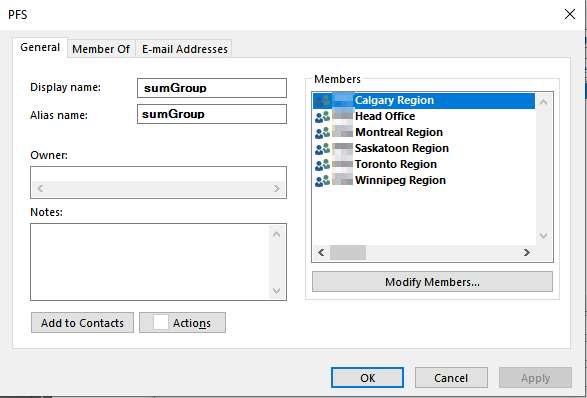The height and width of the screenshot is (398, 587).
Task: Click the members list left scroll arrow
Action: (x=321, y=253)
